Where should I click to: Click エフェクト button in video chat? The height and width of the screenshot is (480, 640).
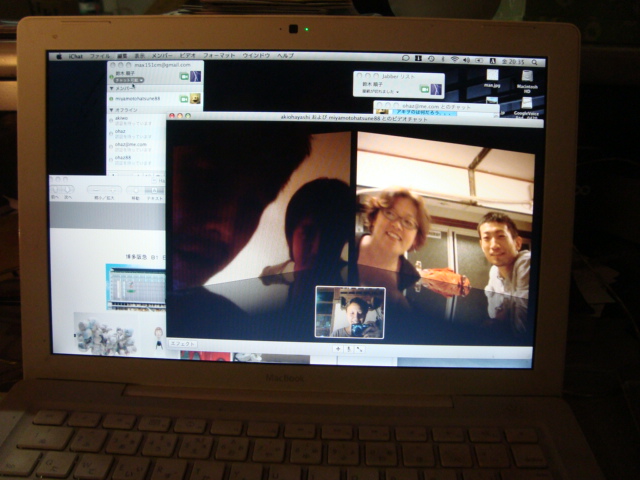(x=183, y=344)
